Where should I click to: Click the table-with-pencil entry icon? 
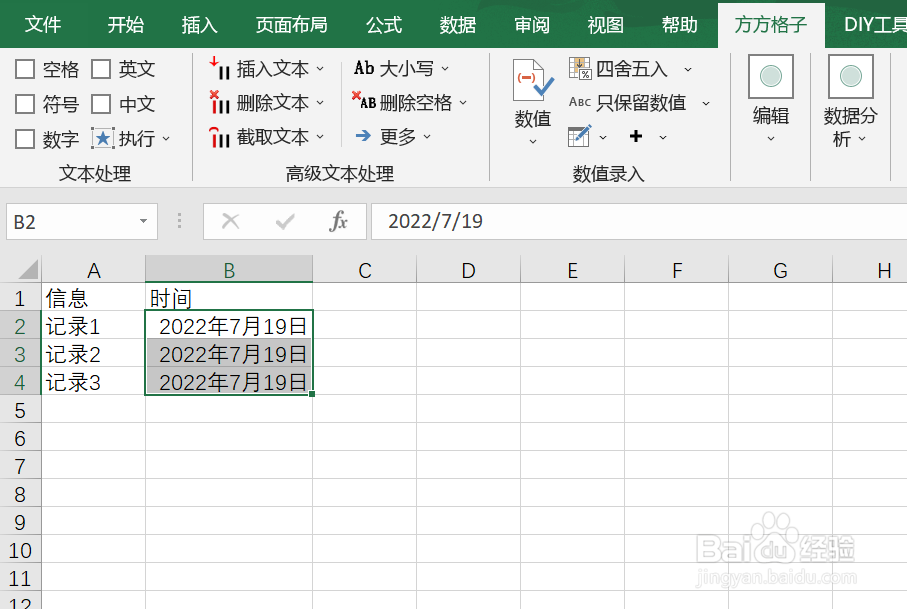pos(580,136)
